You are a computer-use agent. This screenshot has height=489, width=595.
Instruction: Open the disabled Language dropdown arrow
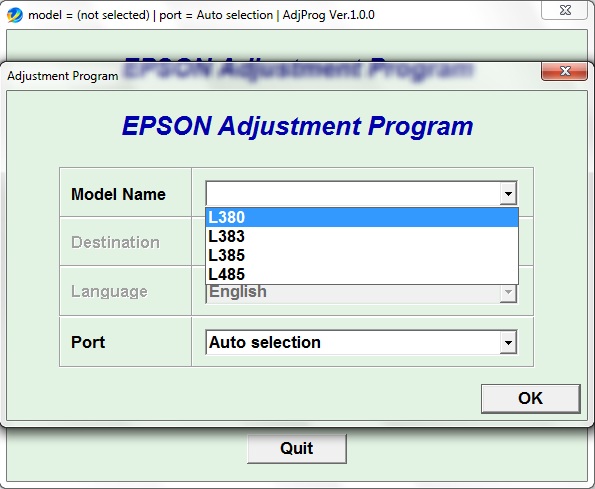click(508, 292)
